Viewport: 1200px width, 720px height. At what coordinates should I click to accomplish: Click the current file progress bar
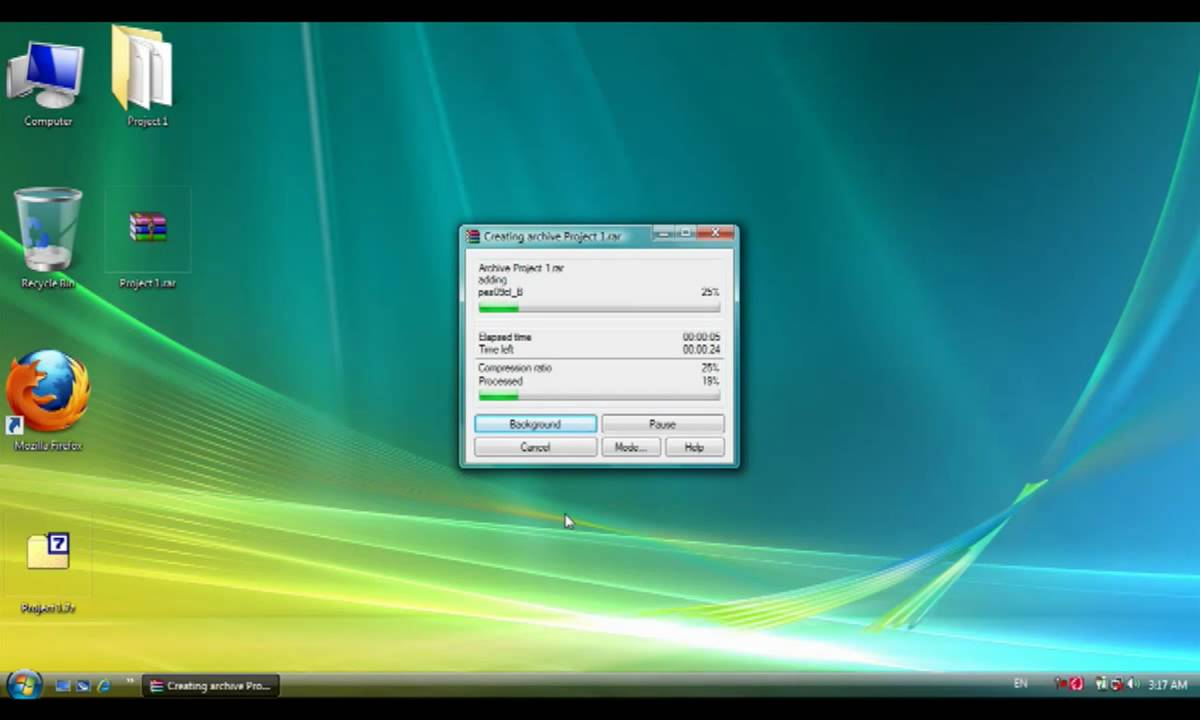pos(599,309)
